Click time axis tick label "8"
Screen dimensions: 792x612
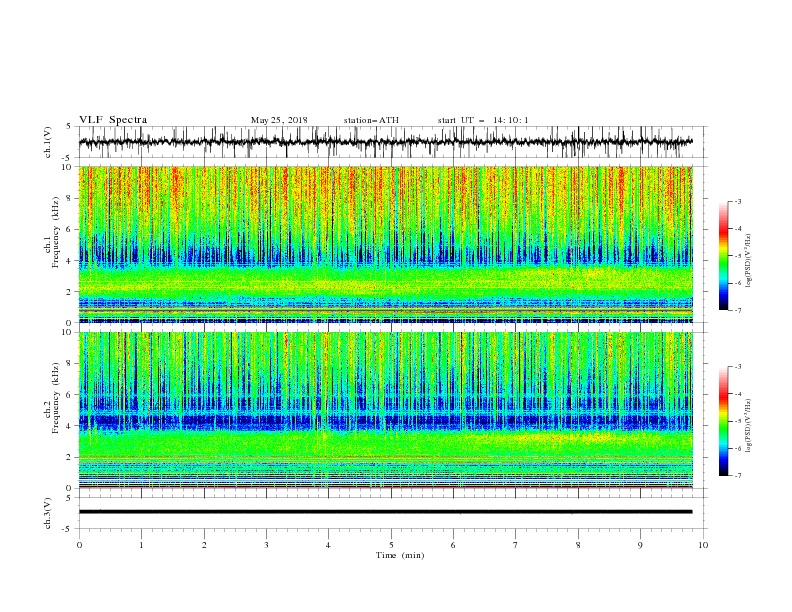click(578, 545)
